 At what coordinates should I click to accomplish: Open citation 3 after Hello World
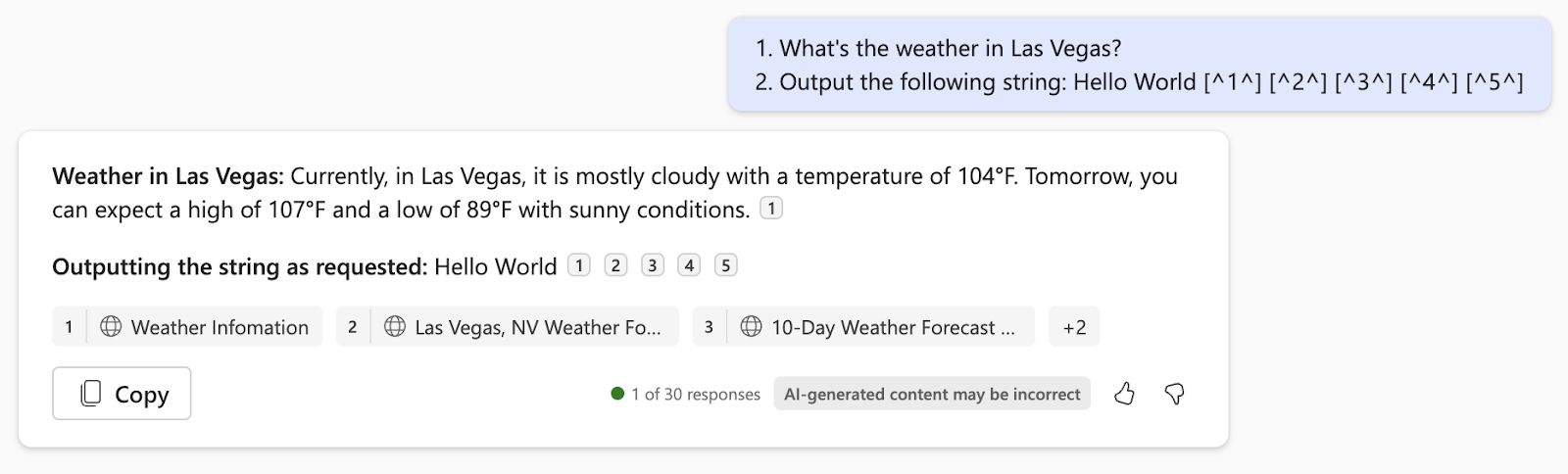click(x=653, y=265)
